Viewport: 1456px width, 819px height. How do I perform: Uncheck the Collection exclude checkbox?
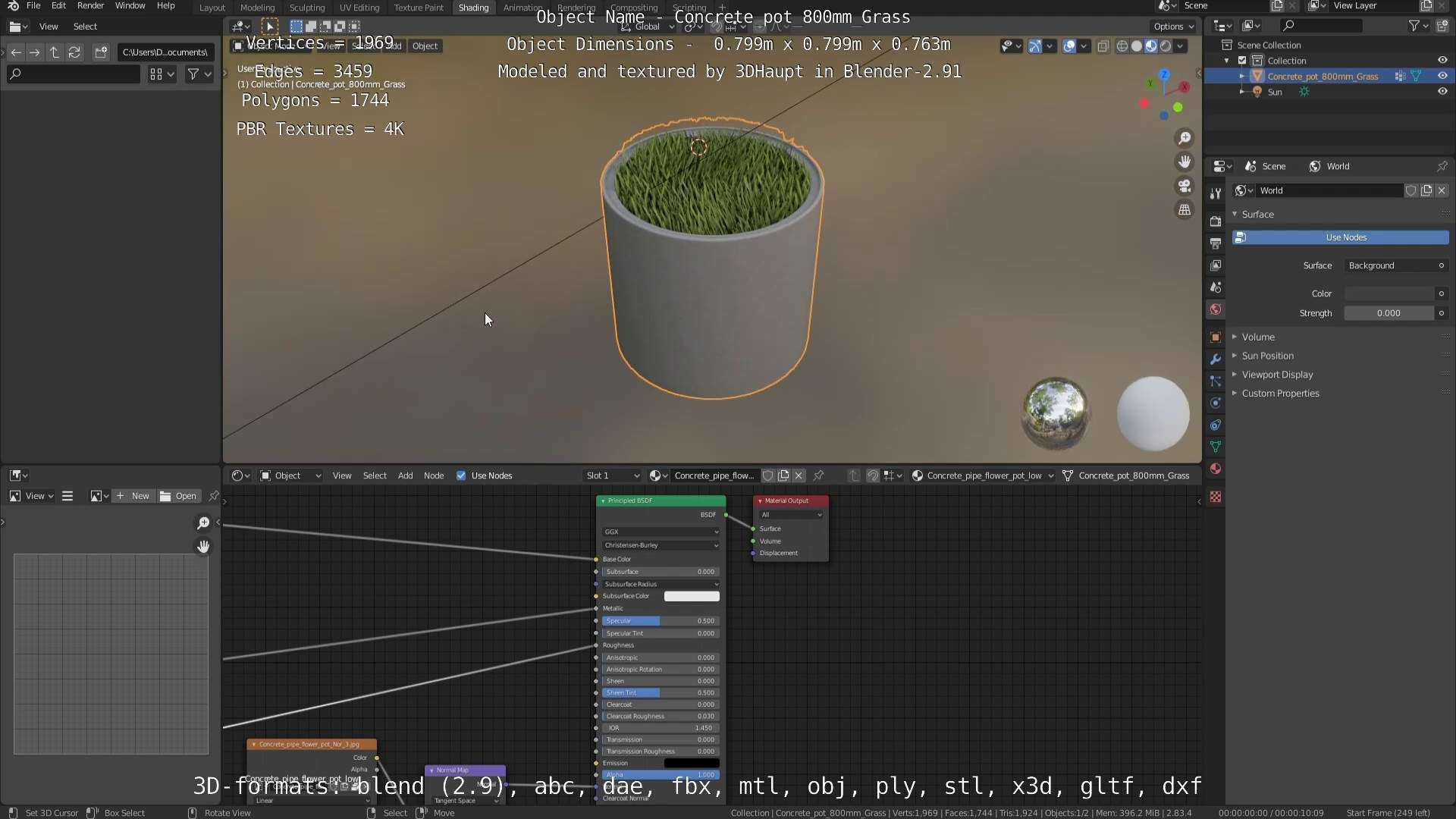coord(1242,61)
